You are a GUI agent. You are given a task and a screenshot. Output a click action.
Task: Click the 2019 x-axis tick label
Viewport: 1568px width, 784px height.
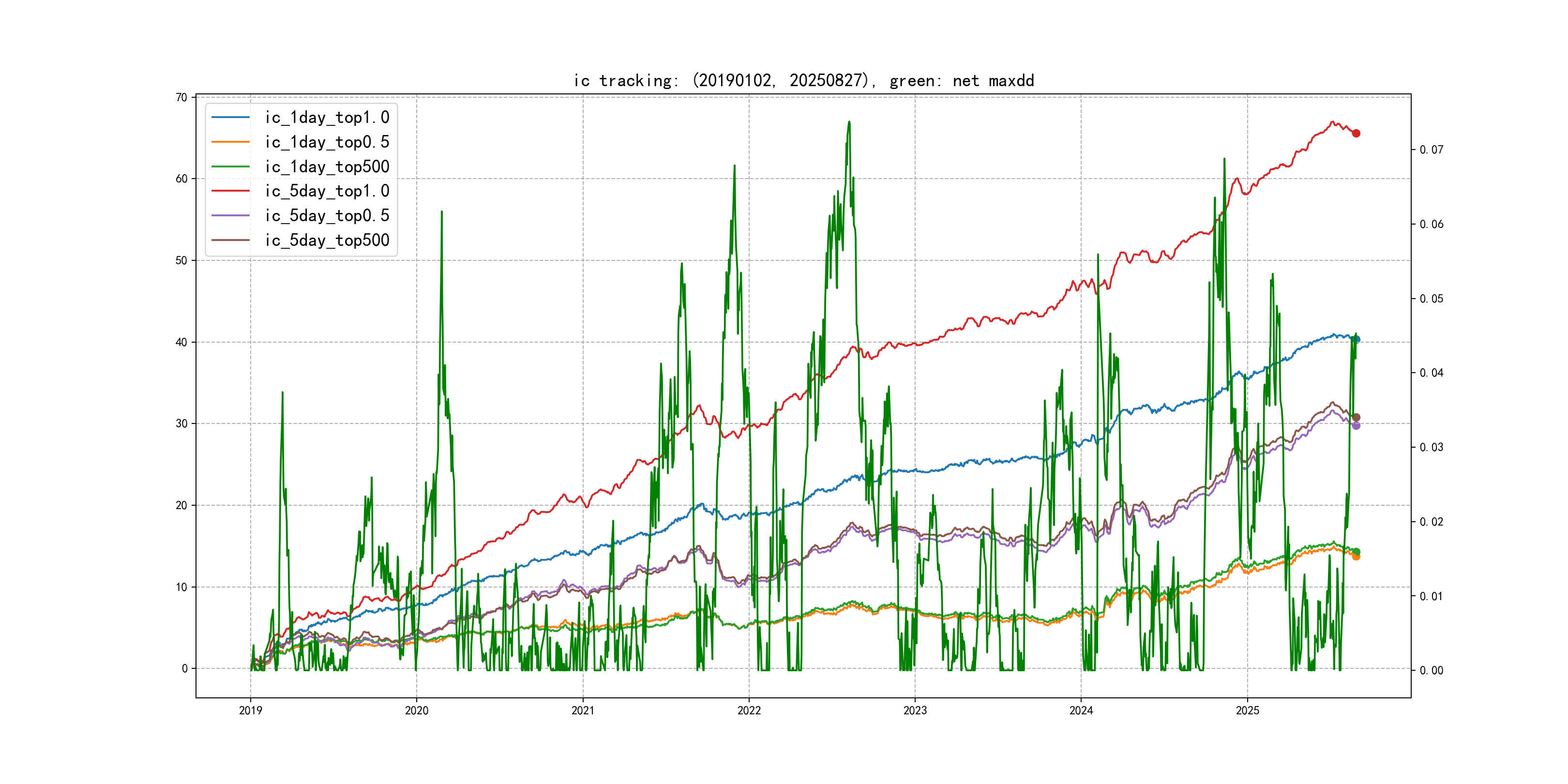250,710
